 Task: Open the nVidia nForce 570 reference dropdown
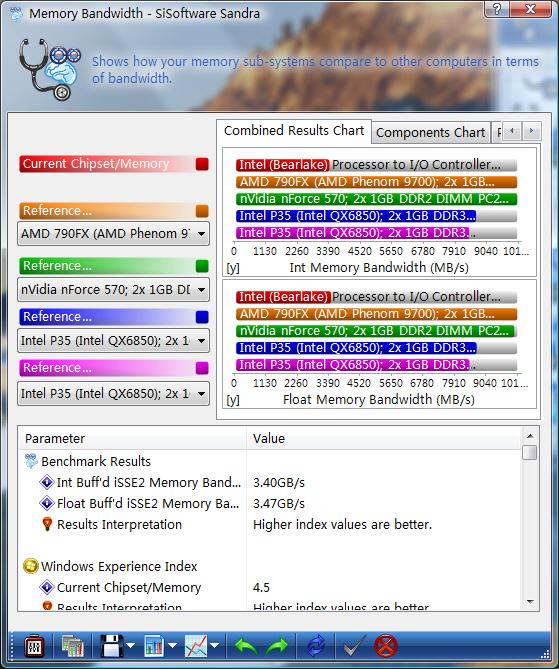point(113,290)
